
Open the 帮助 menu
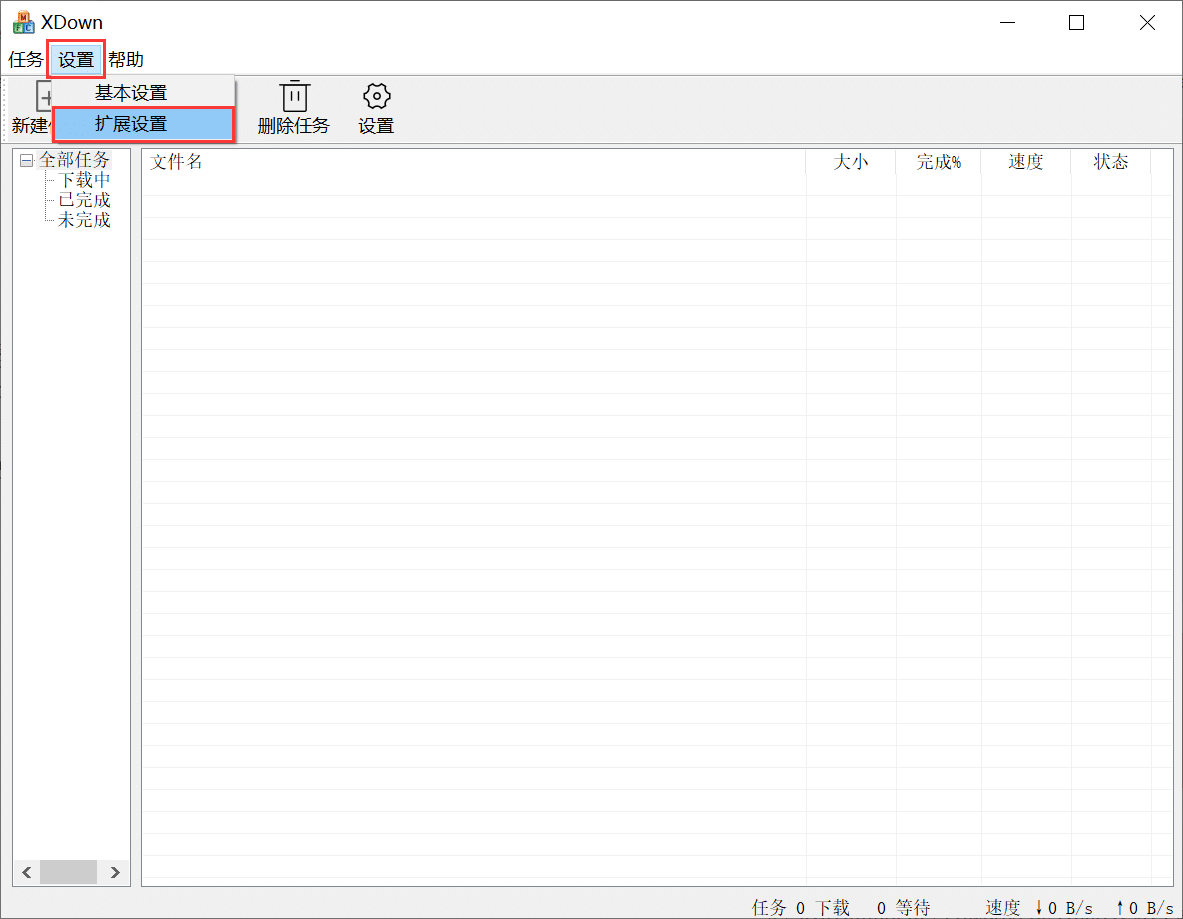[x=127, y=59]
